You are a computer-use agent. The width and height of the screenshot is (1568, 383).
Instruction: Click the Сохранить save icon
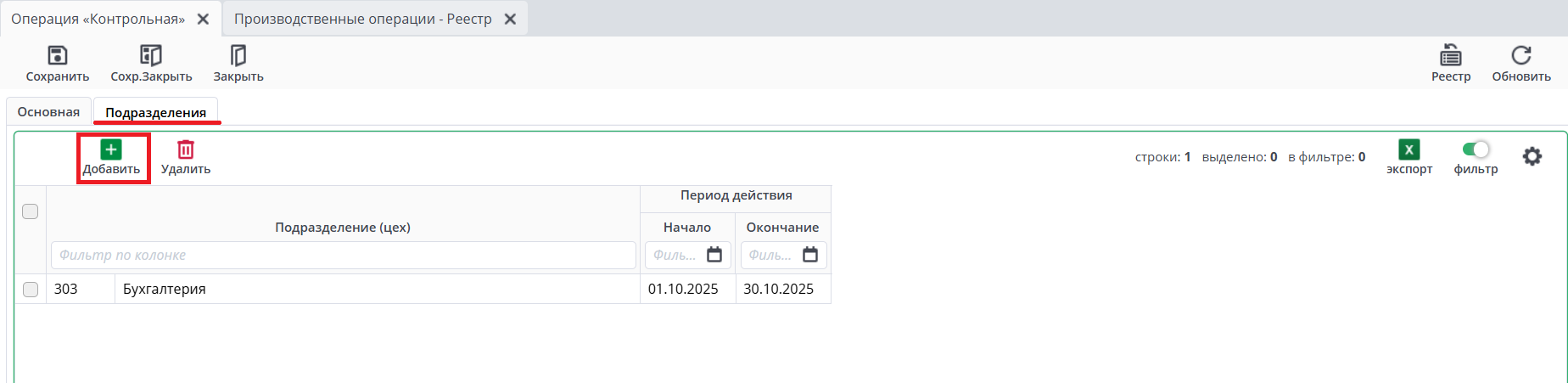coord(57,56)
